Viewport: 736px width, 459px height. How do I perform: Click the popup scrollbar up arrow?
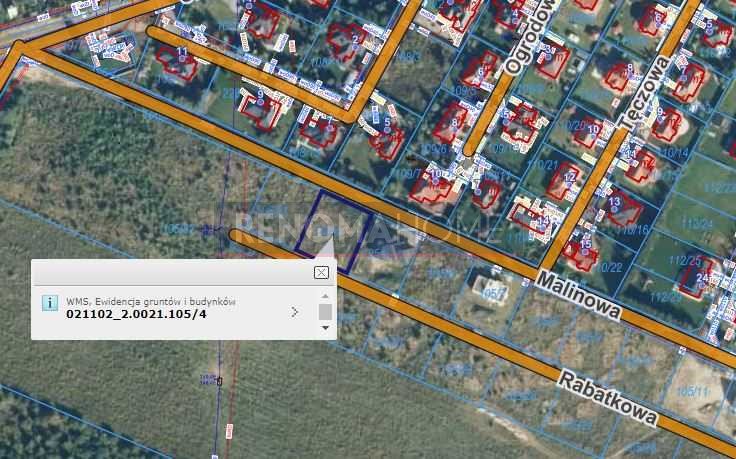coord(324,297)
